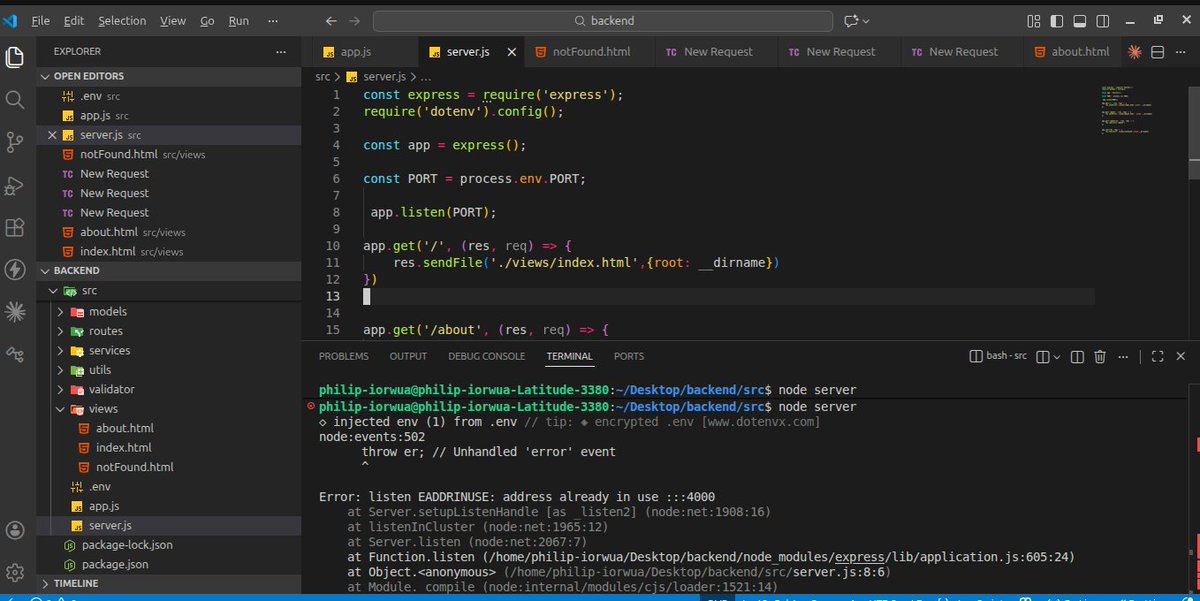The image size is (1200, 601).
Task: Open the Source Control view
Action: (15, 143)
